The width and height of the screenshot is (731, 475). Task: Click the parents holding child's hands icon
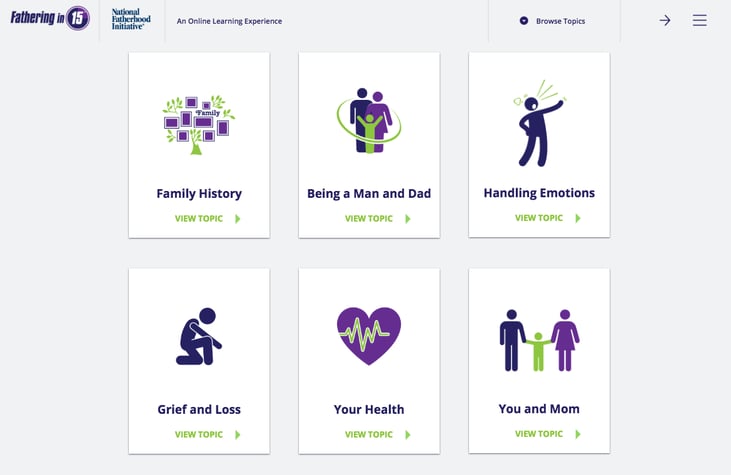pos(539,340)
